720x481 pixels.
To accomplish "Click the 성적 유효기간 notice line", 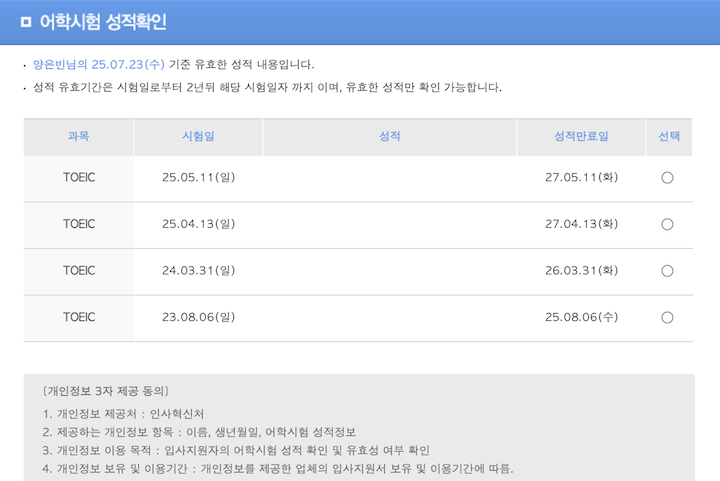I will [x=267, y=87].
